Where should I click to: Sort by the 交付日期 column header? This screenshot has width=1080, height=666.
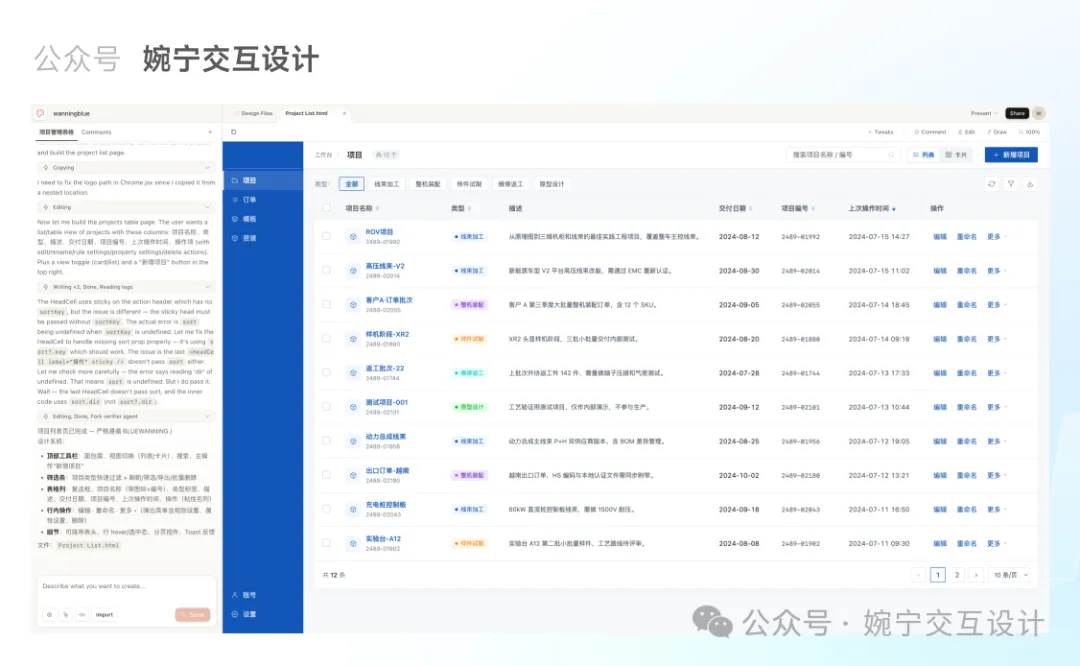[736, 208]
